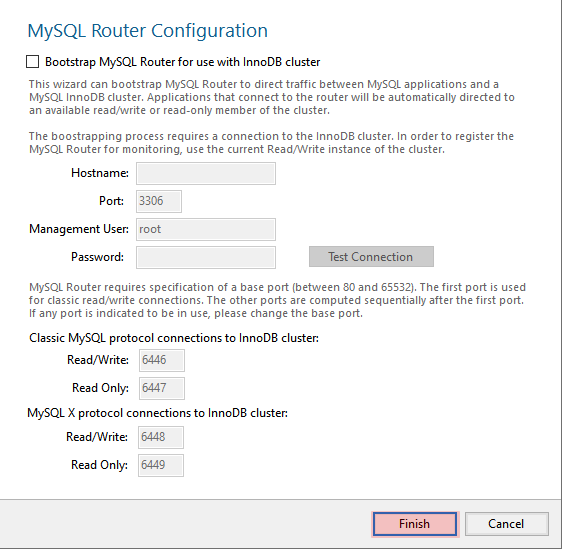Click the Password: label
The height and width of the screenshot is (549, 562).
pos(97,257)
